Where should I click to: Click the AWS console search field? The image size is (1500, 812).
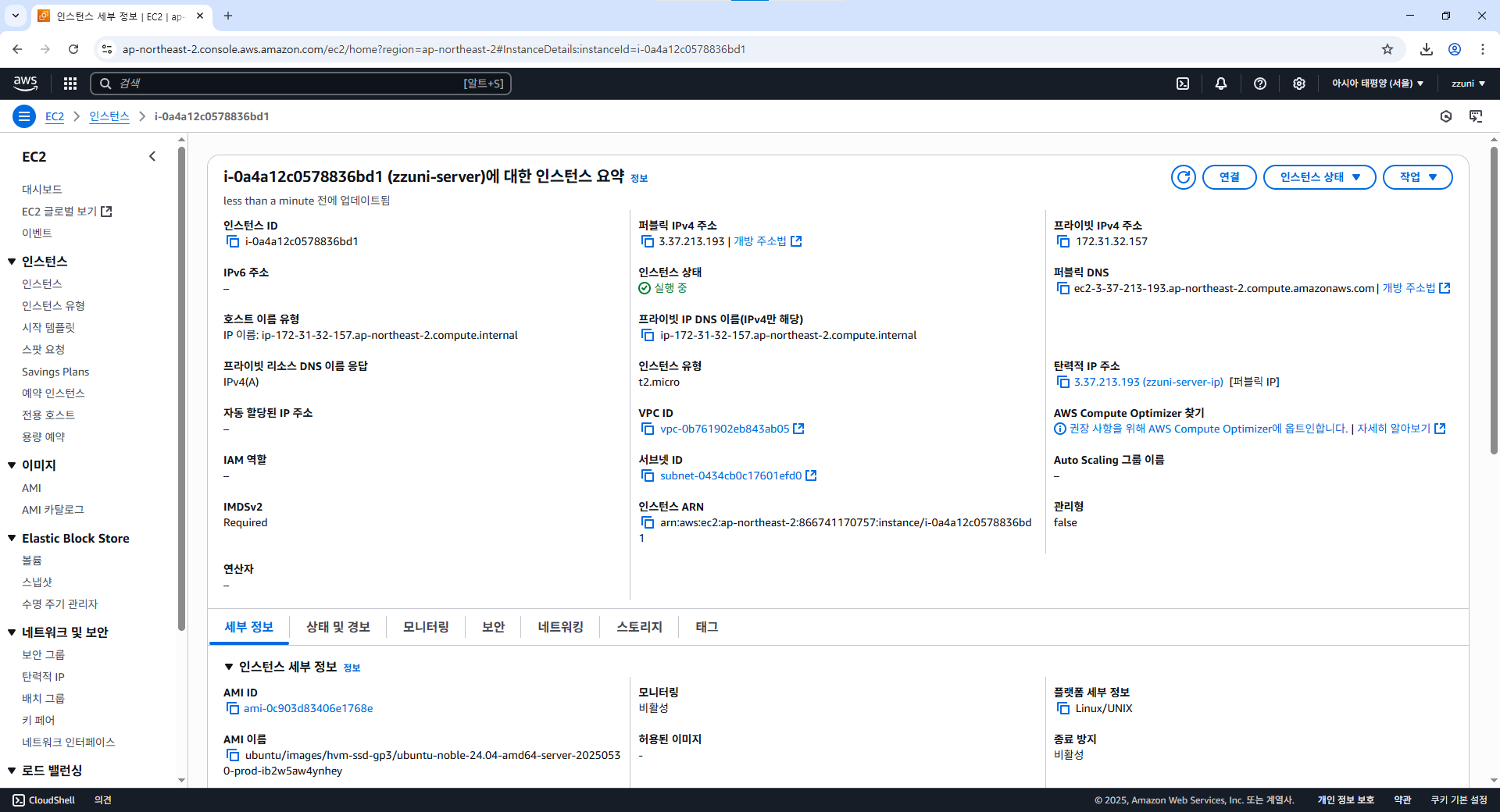(x=301, y=84)
